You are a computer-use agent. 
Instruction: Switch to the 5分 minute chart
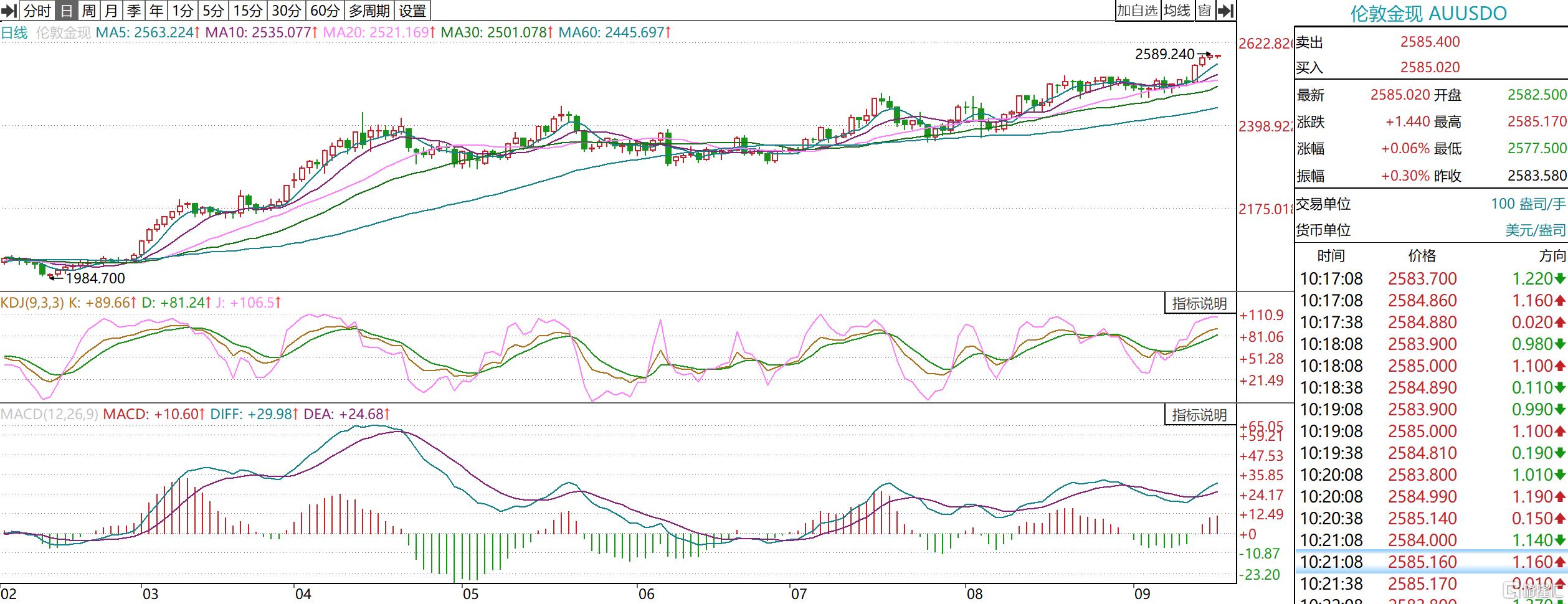(x=214, y=11)
